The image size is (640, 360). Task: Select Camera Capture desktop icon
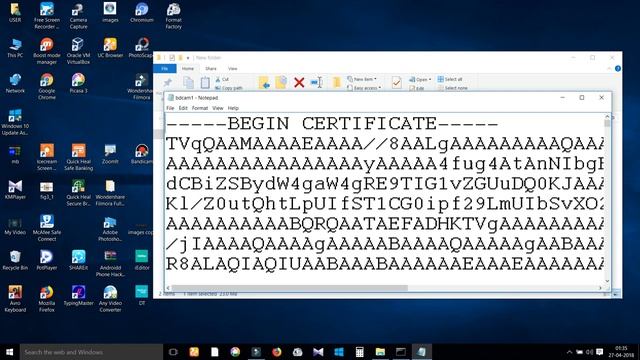click(78, 16)
